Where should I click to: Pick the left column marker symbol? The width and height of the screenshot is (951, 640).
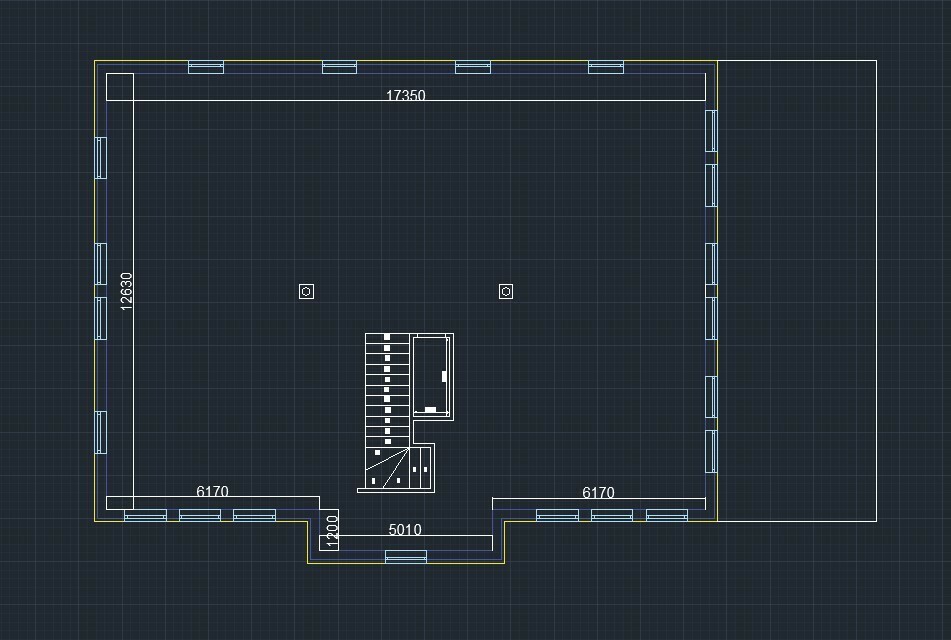coord(306,292)
